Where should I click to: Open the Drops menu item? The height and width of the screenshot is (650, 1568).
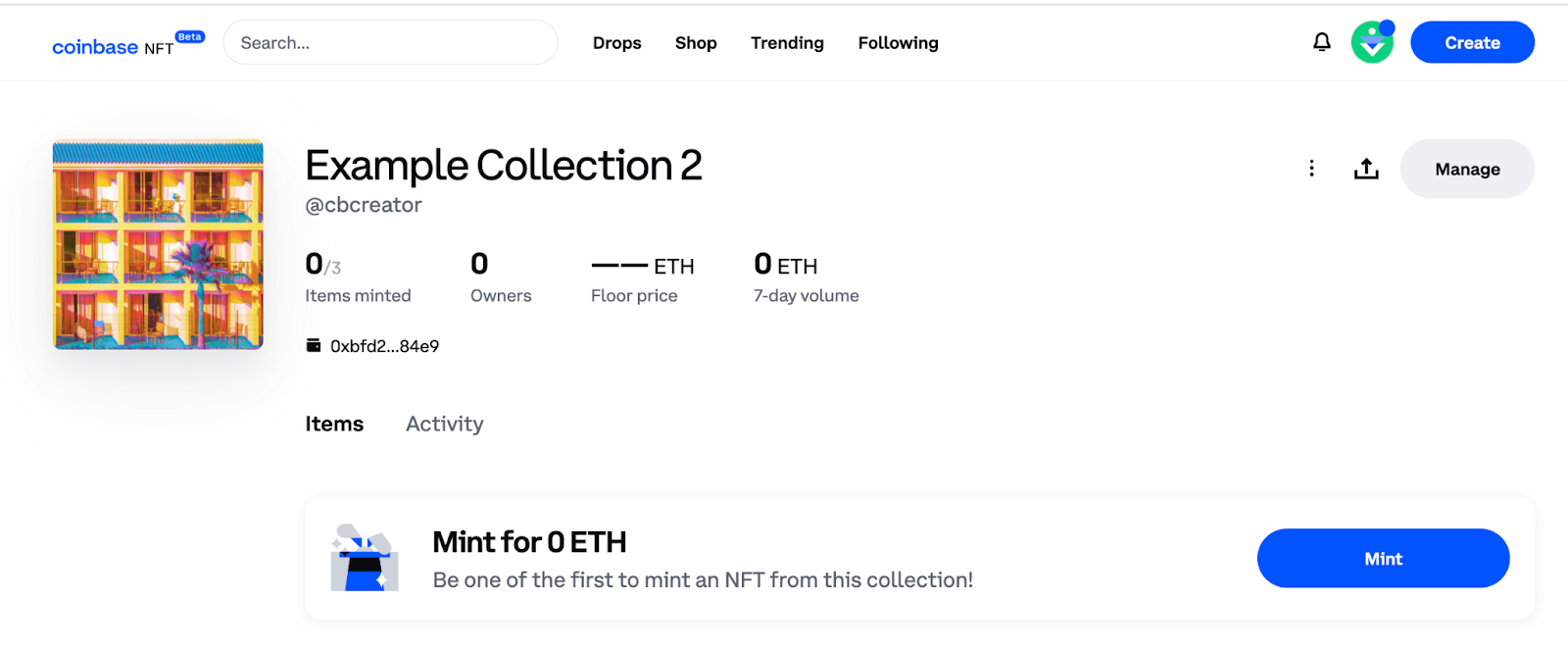click(x=616, y=43)
